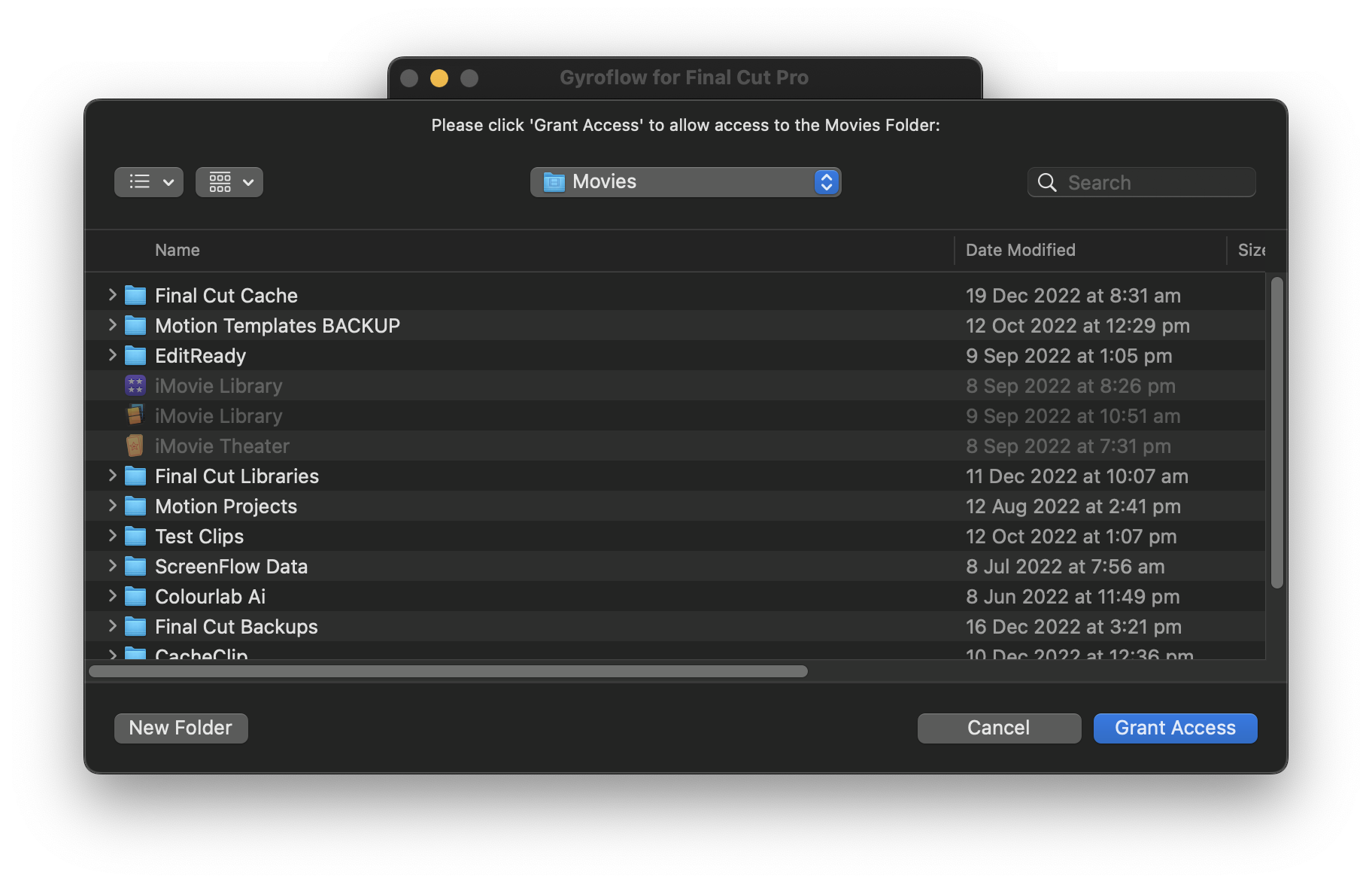The width and height of the screenshot is (1372, 885).
Task: Select the row named Final Cut Cache
Action: 675,295
